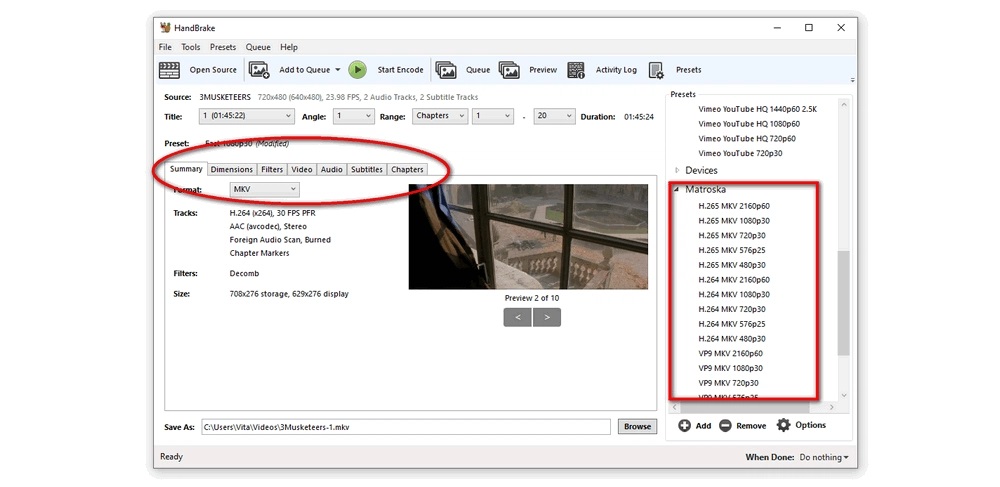Viewport: 1000px width, 487px height.
Task: Open the Activity Log icon
Action: (x=576, y=70)
